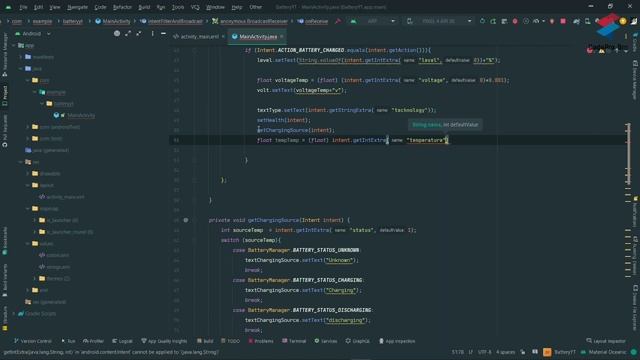Open Version Control tool window

point(33,341)
